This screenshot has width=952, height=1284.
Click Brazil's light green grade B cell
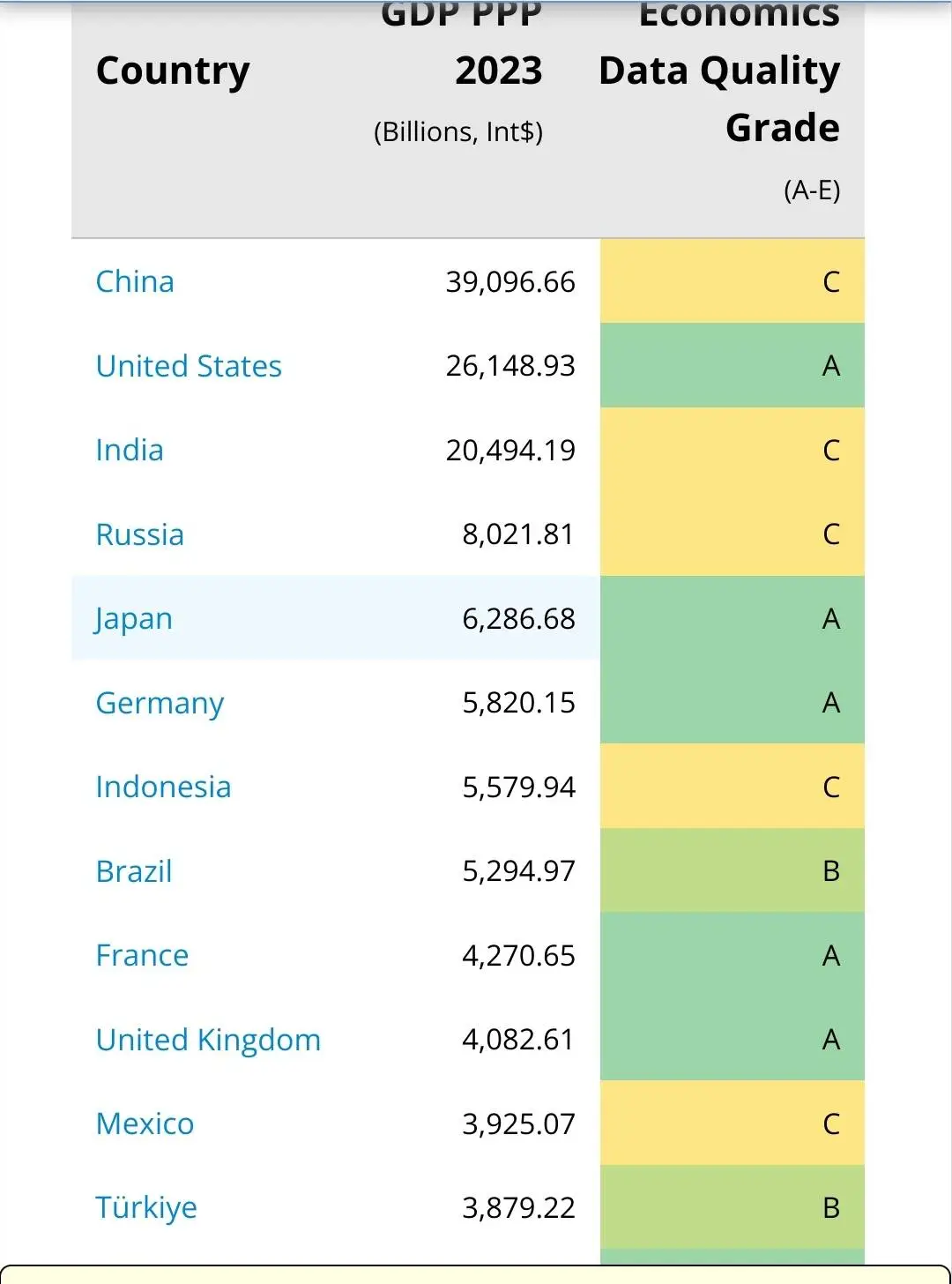coord(732,871)
